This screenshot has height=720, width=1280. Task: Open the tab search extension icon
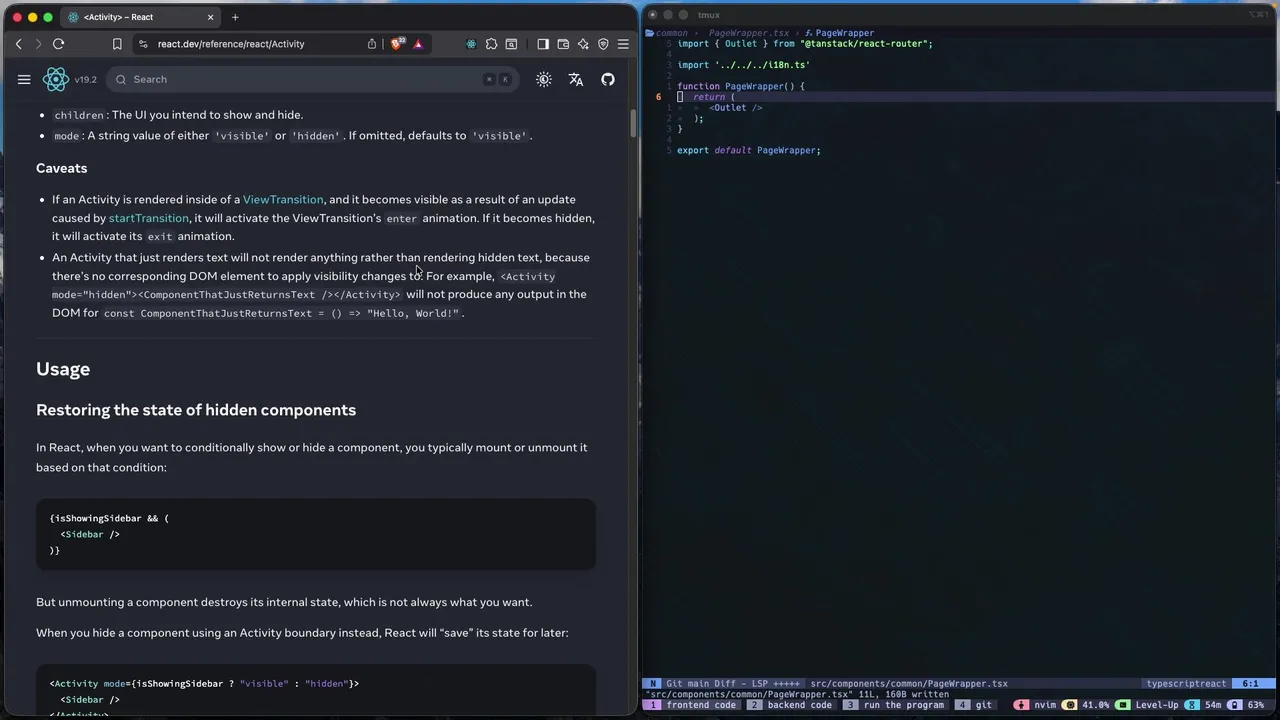pos(511,44)
